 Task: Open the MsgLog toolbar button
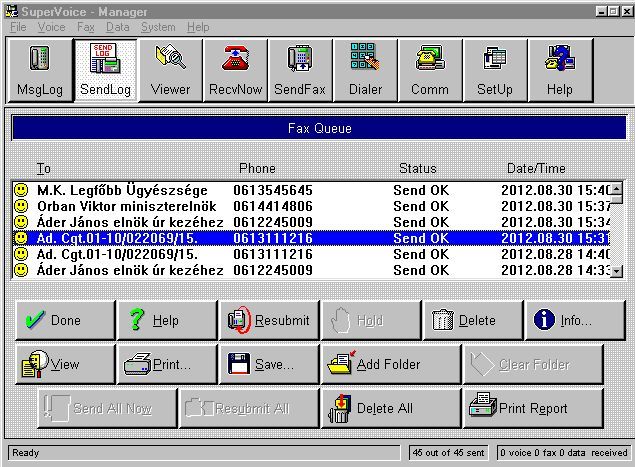point(40,70)
